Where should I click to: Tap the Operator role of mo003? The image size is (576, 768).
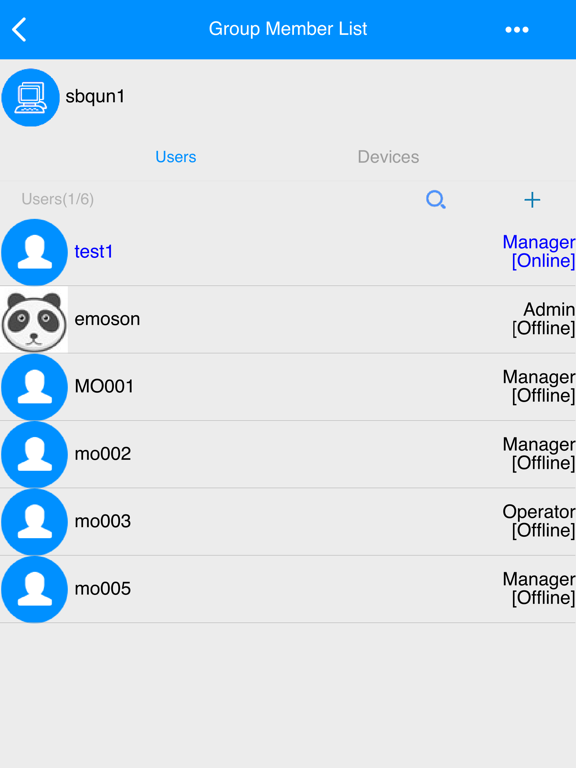tap(538, 512)
